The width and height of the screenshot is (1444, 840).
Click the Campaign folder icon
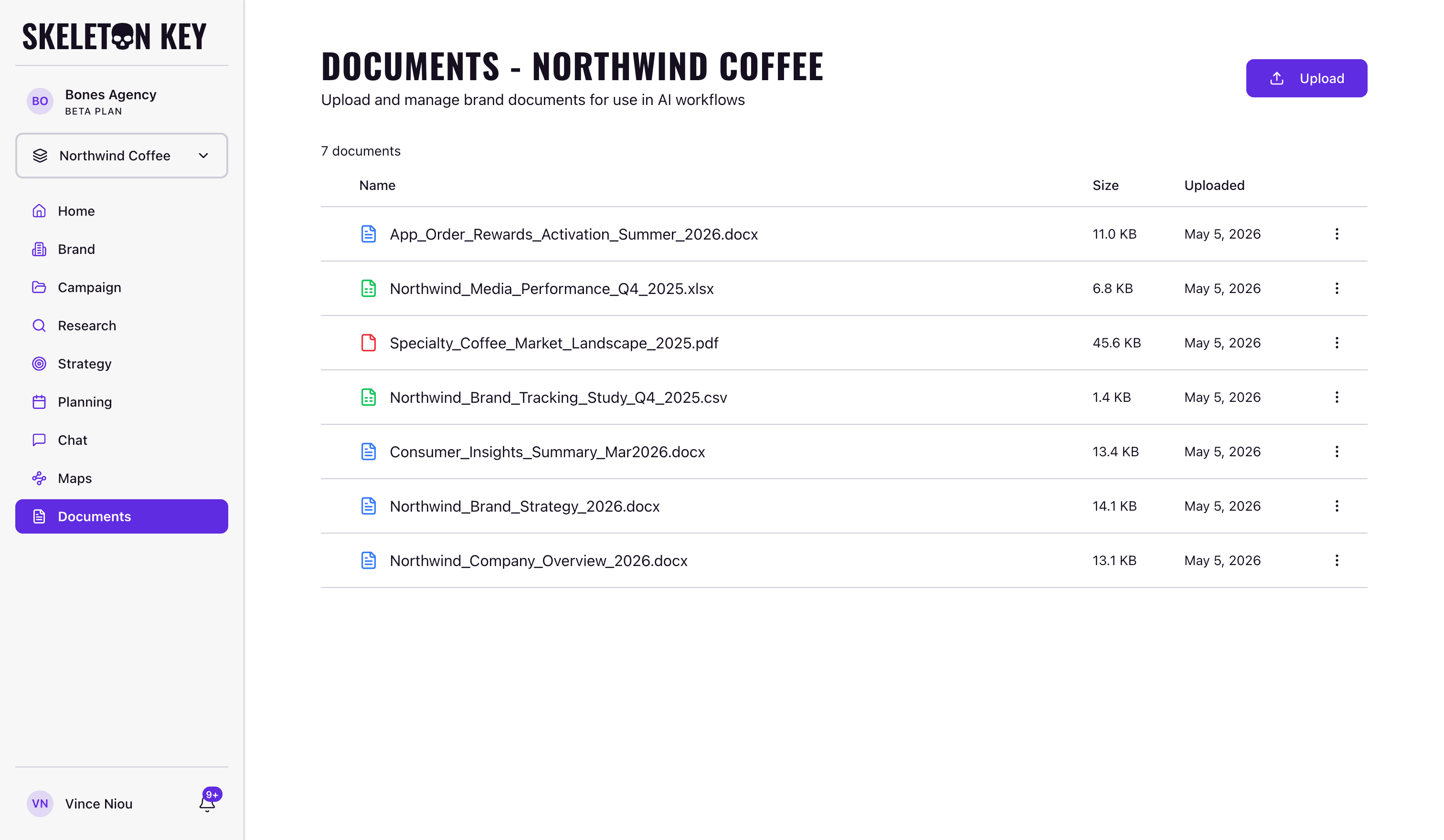click(39, 287)
